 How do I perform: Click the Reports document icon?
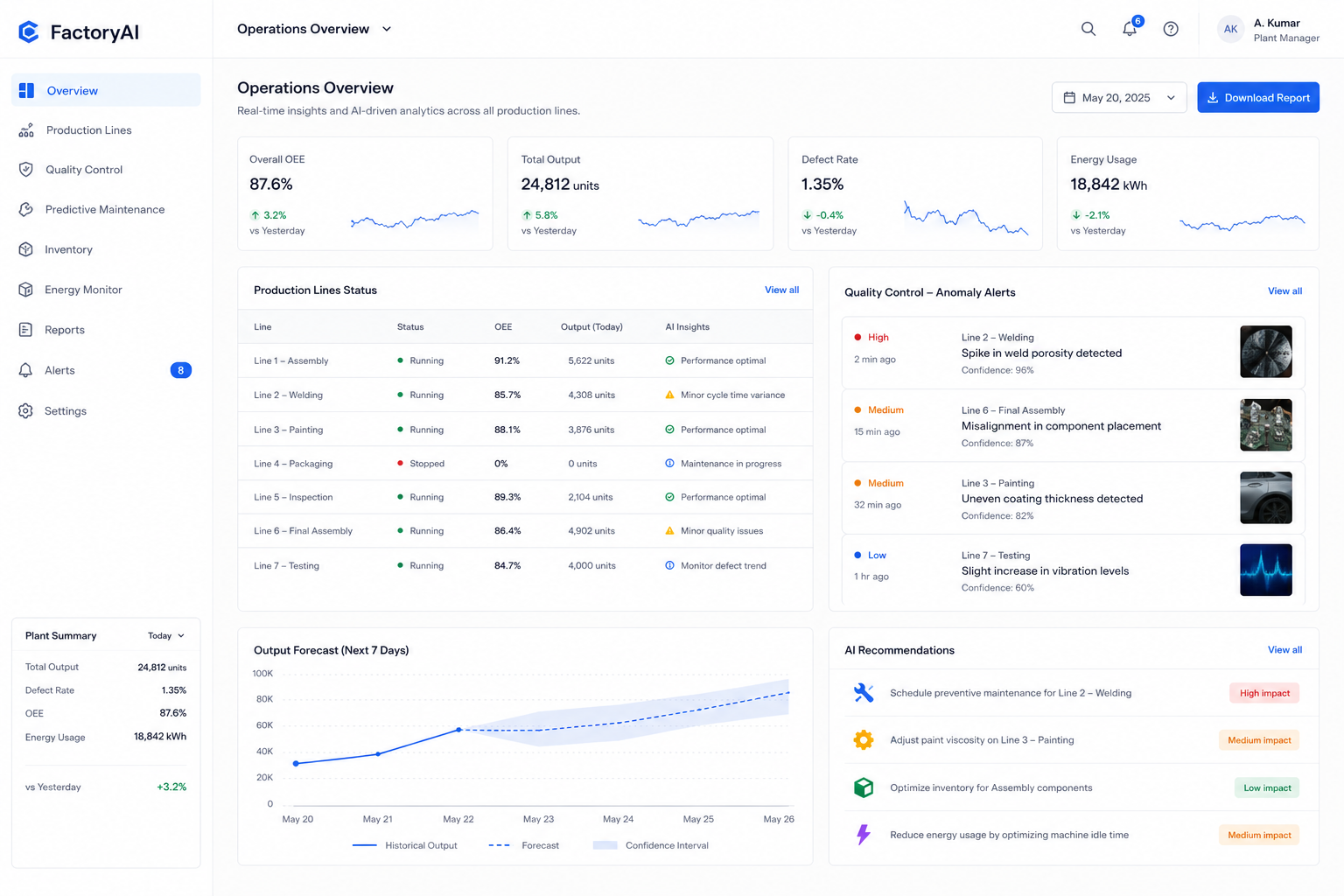click(x=26, y=330)
